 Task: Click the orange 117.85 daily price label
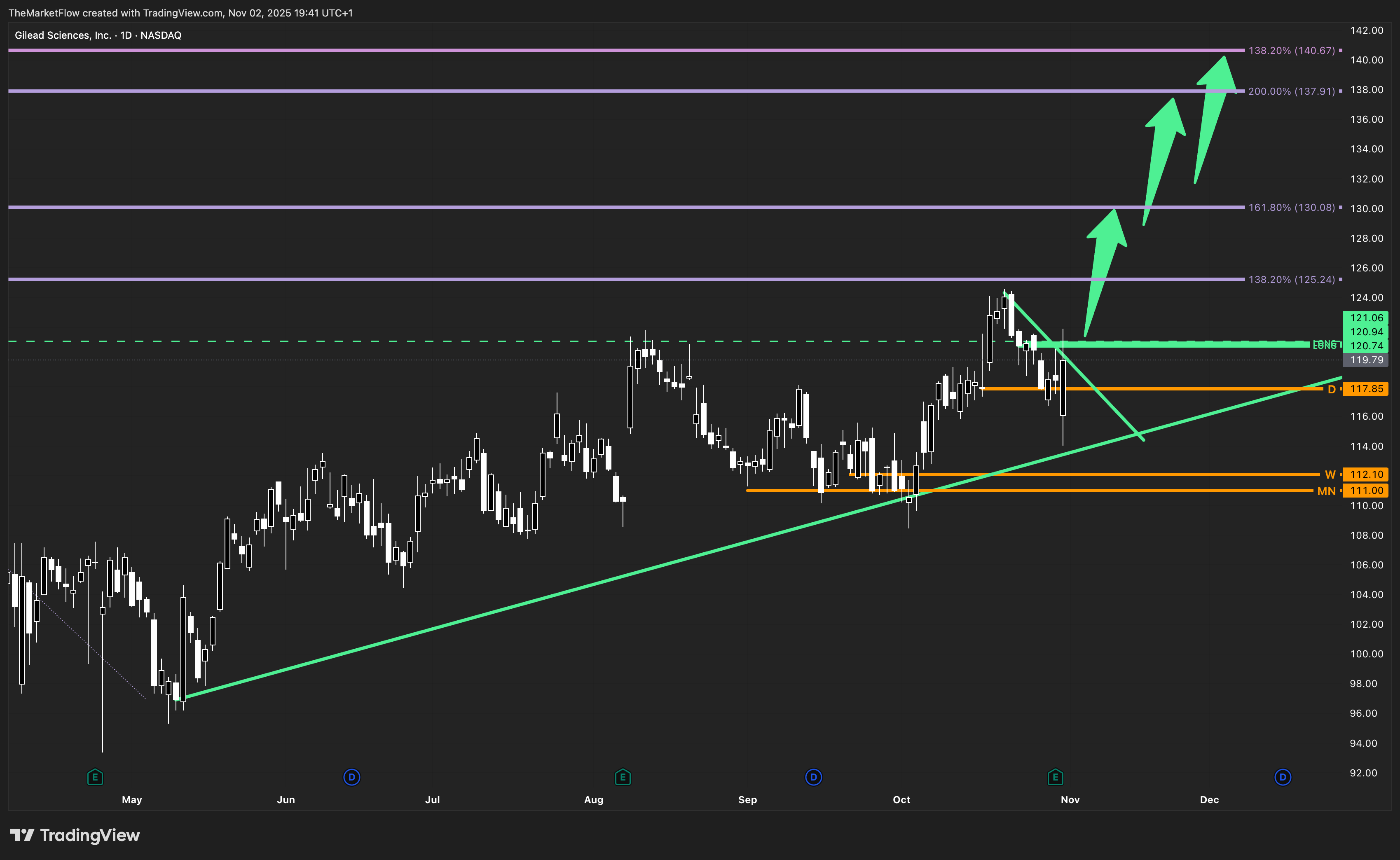pos(1366,389)
